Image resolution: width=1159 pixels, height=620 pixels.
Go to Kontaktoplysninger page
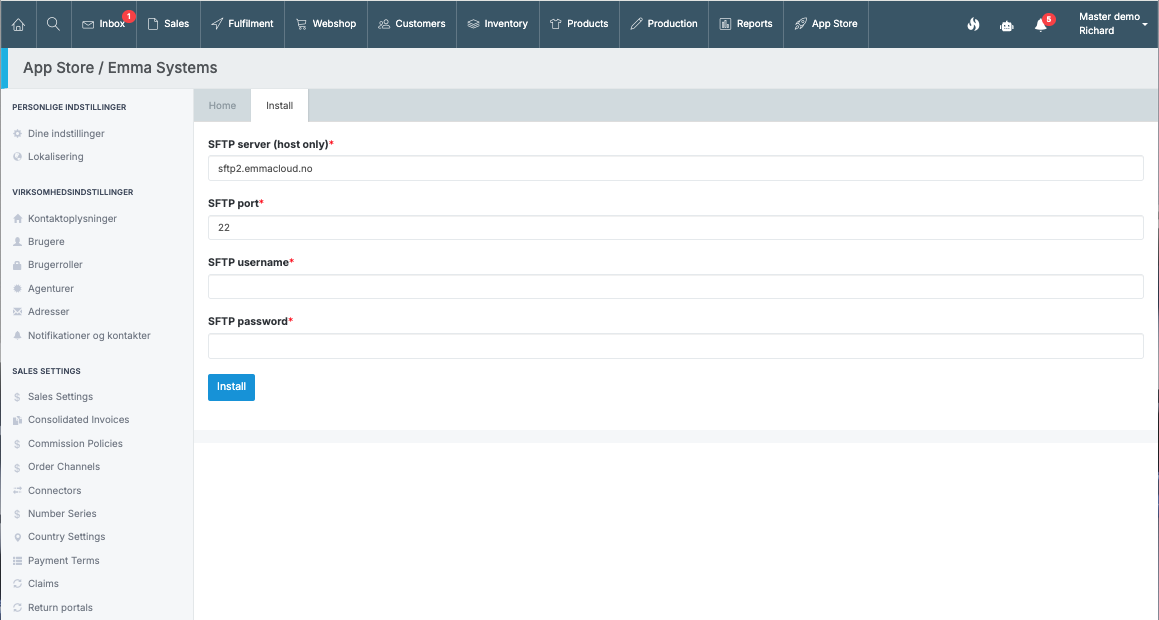(72, 219)
